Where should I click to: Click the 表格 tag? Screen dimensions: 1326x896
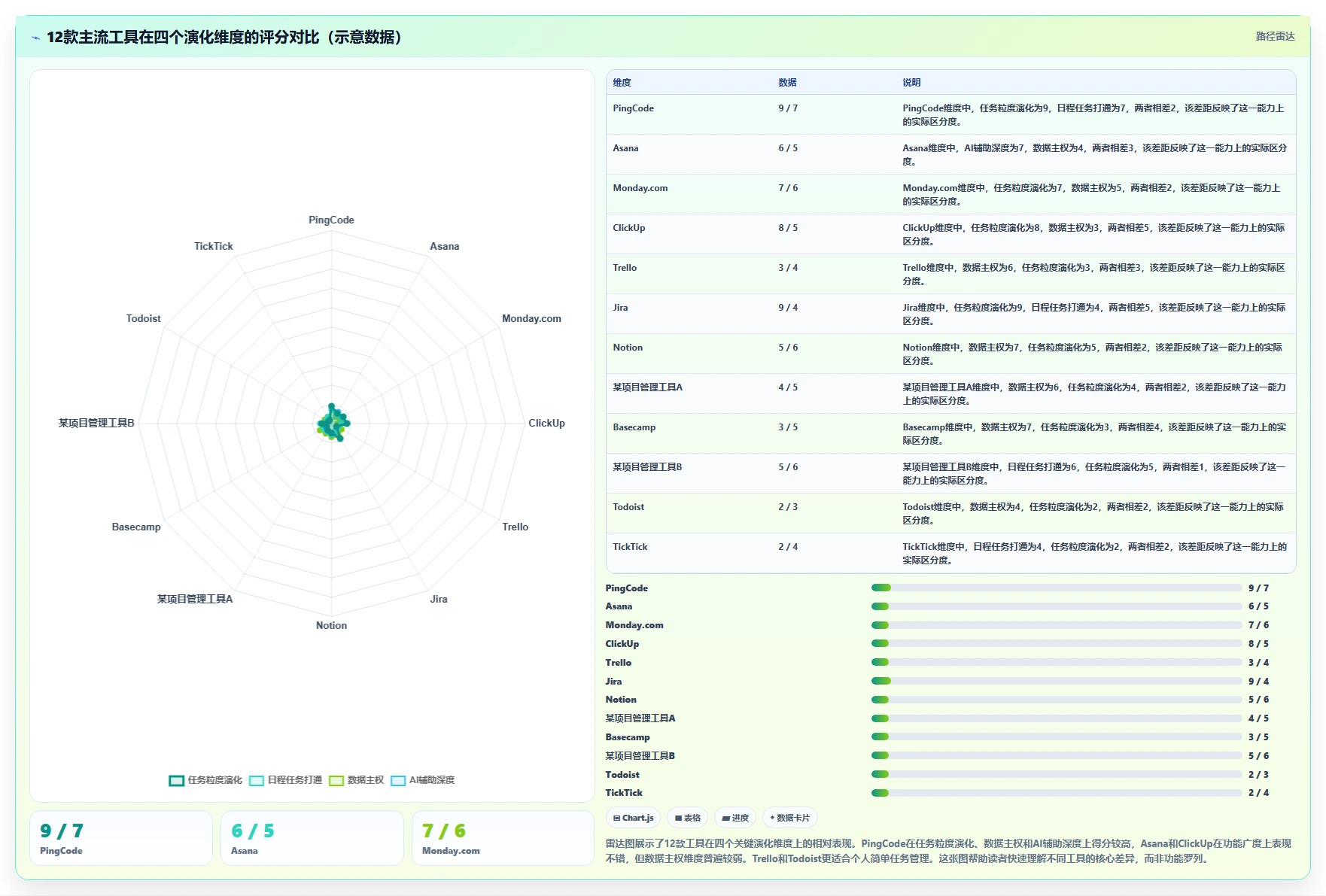pyautogui.click(x=688, y=818)
